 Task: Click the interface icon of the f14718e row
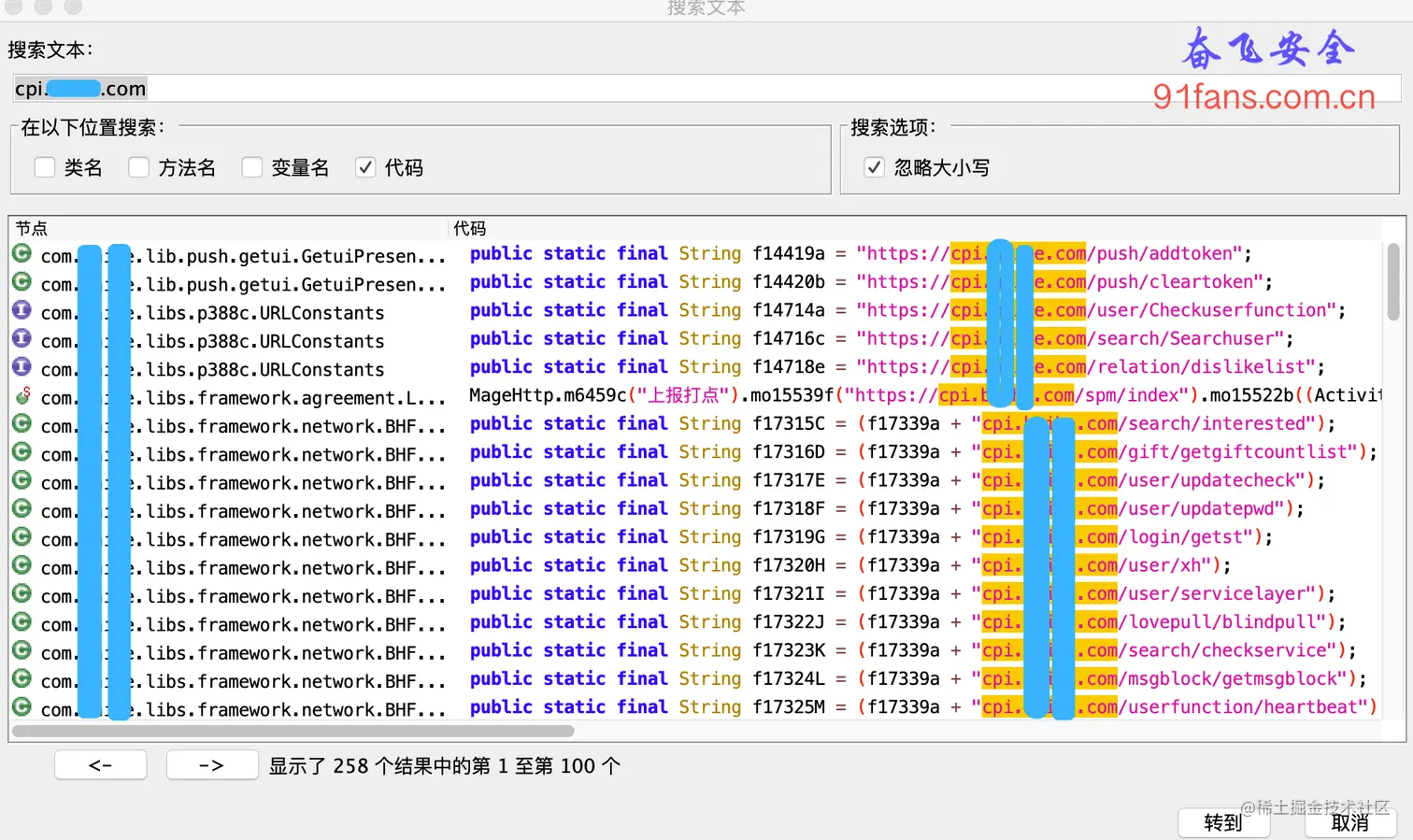(21, 366)
